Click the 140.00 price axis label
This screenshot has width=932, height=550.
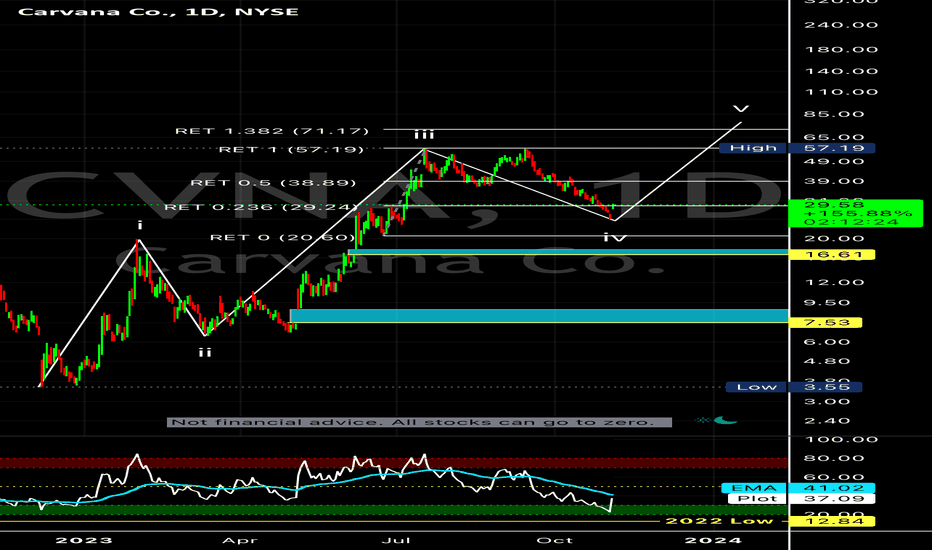tap(841, 71)
